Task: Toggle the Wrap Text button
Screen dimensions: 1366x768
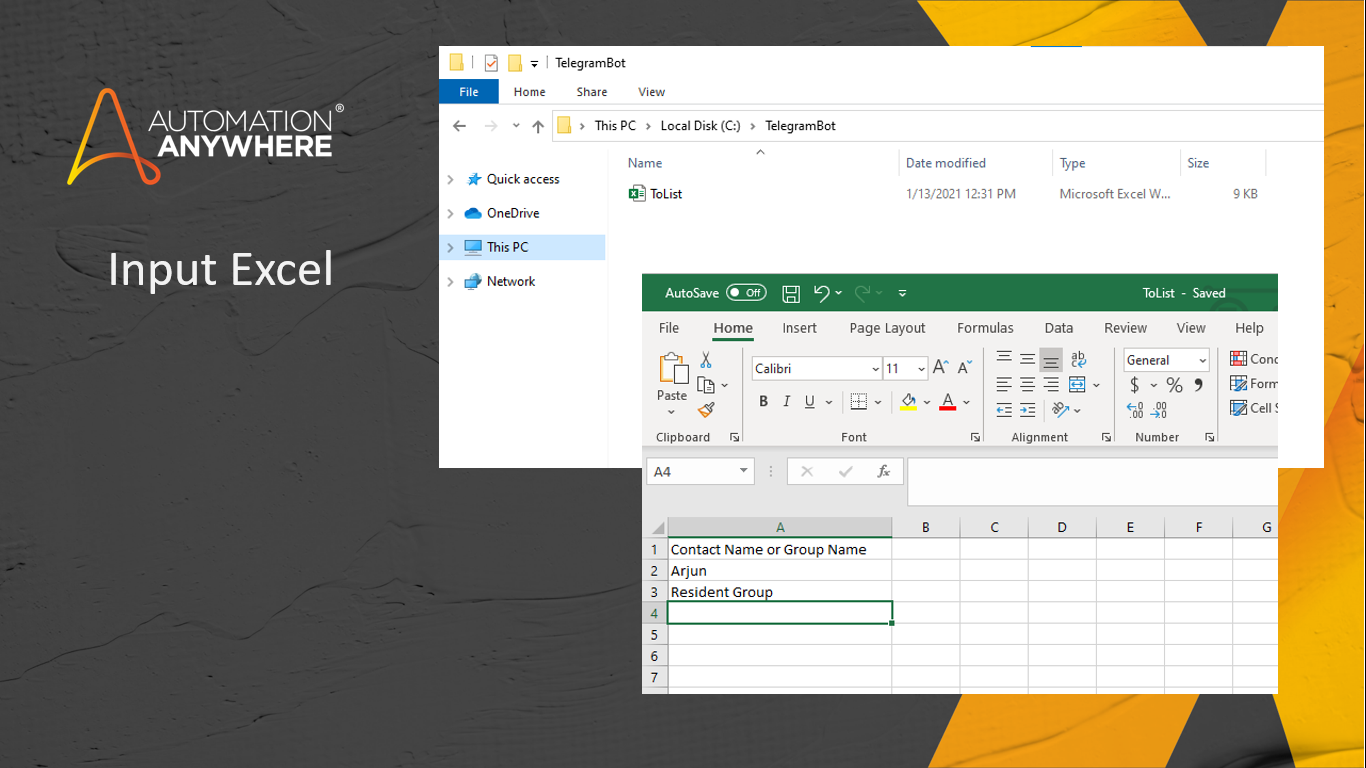Action: (1078, 360)
